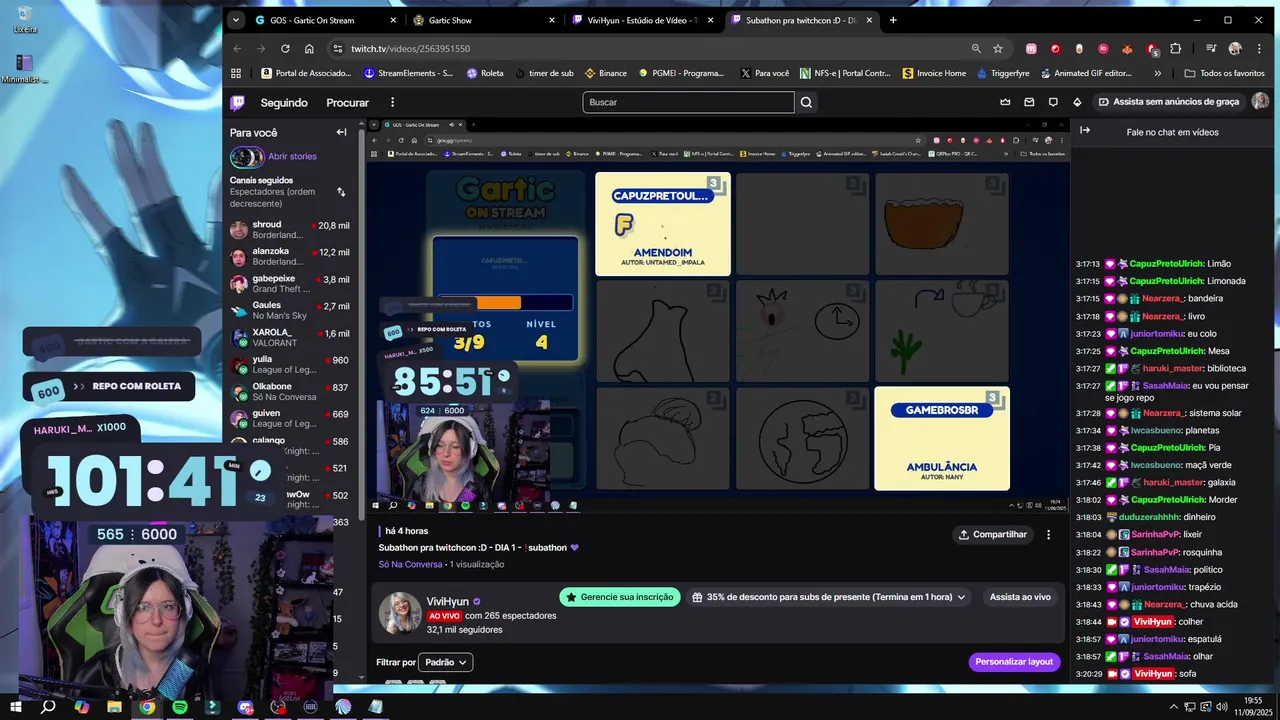The height and width of the screenshot is (720, 1280).
Task: Click the Get Bits icon
Action: click(1077, 102)
